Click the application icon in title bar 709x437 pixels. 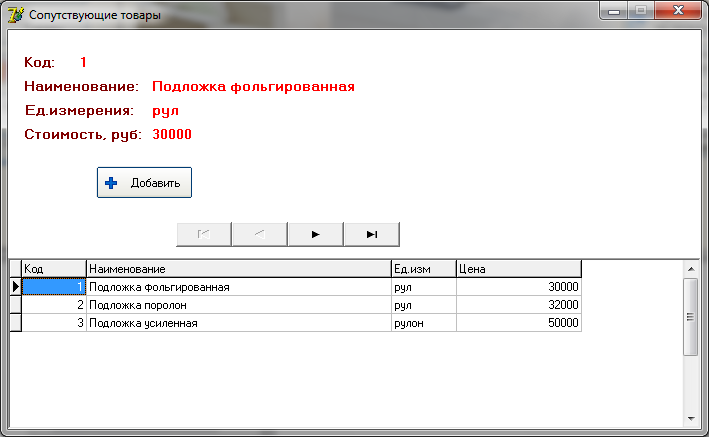pos(15,14)
